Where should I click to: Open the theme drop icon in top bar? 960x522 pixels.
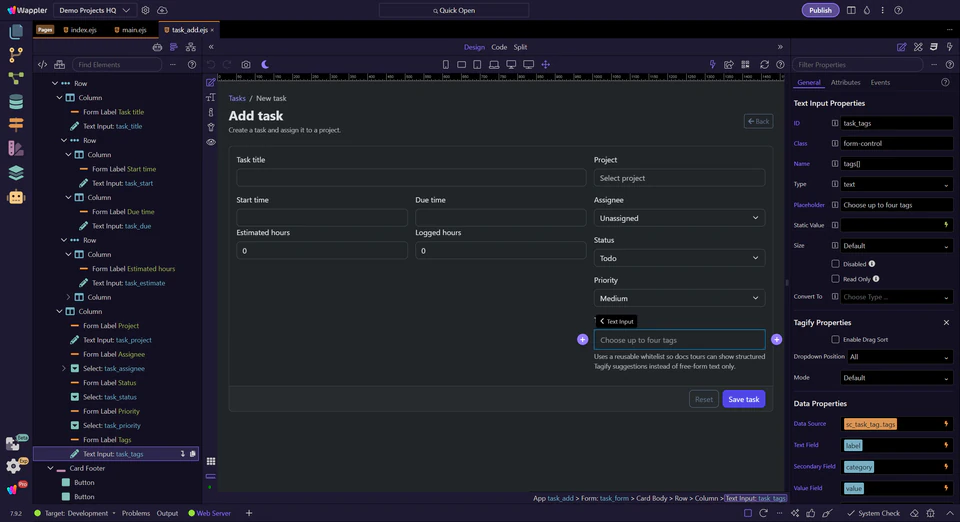tap(866, 10)
